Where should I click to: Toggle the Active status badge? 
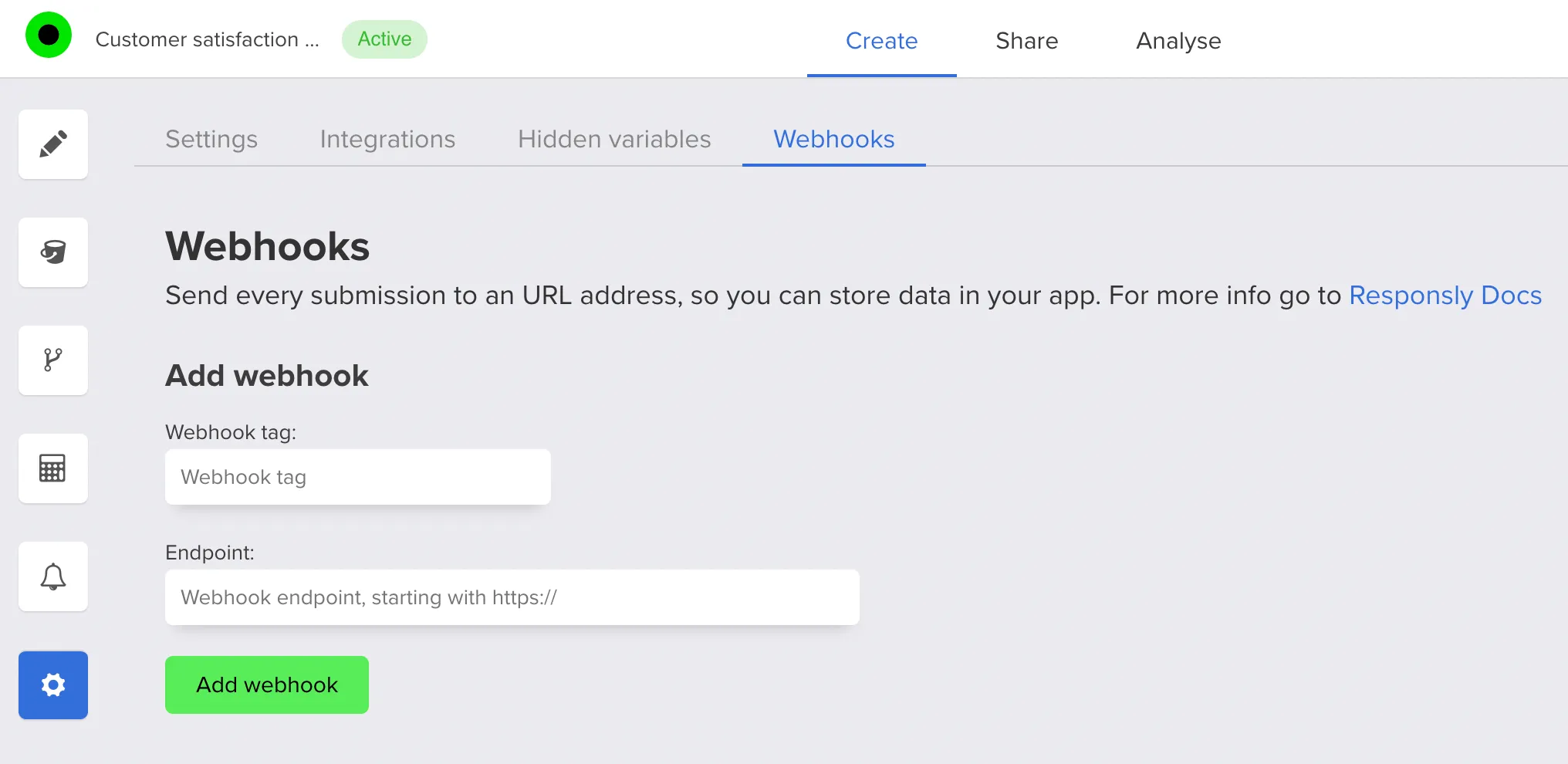pyautogui.click(x=384, y=39)
